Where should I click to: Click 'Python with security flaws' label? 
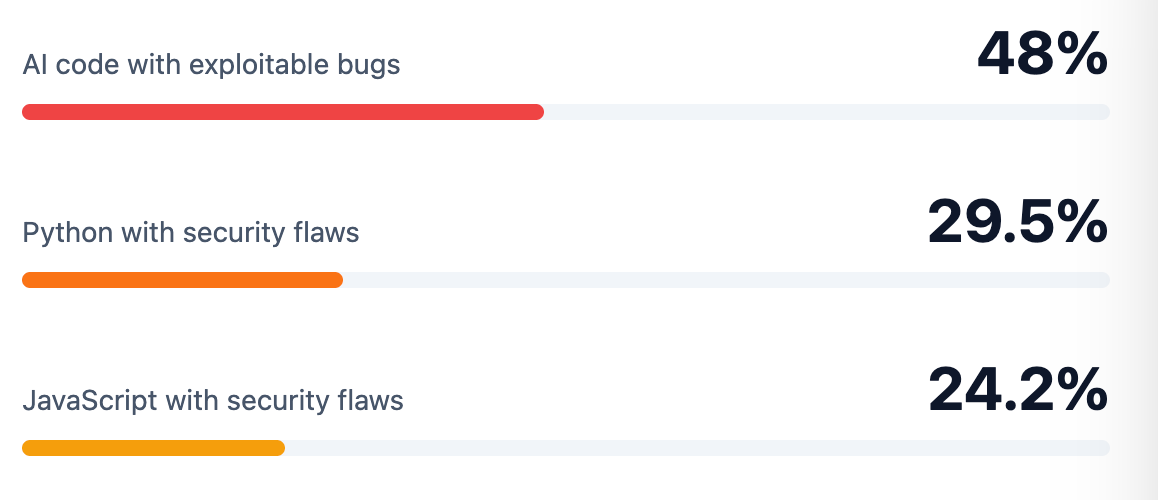pyautogui.click(x=190, y=233)
